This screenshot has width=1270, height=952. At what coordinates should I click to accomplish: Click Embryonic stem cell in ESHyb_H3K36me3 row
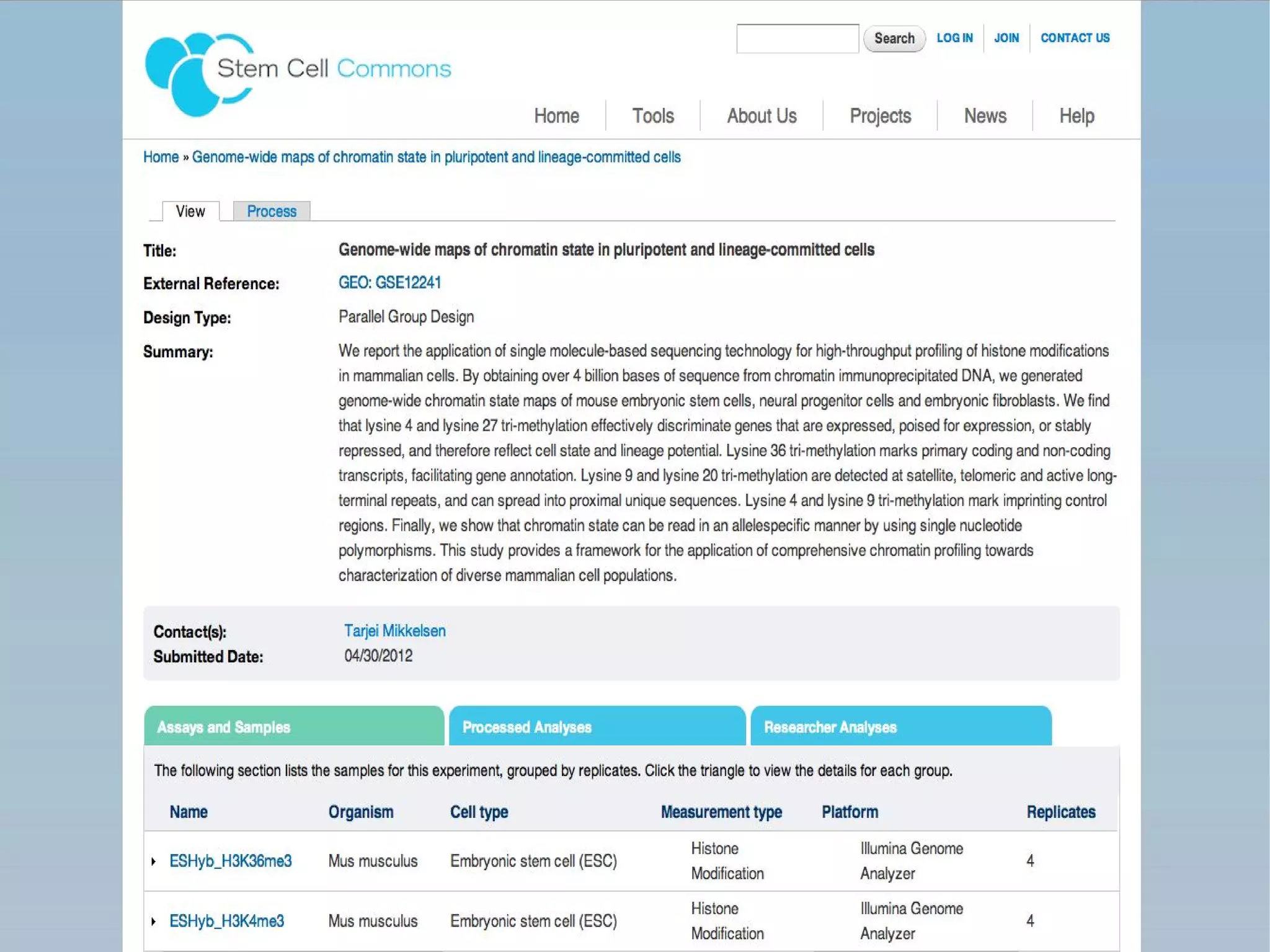[533, 861]
